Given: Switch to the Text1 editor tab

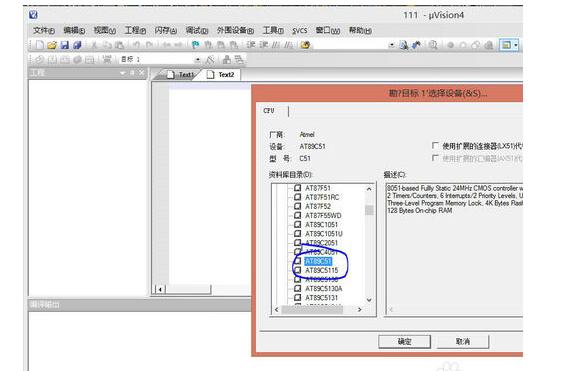Looking at the screenshot, I should coord(181,74).
